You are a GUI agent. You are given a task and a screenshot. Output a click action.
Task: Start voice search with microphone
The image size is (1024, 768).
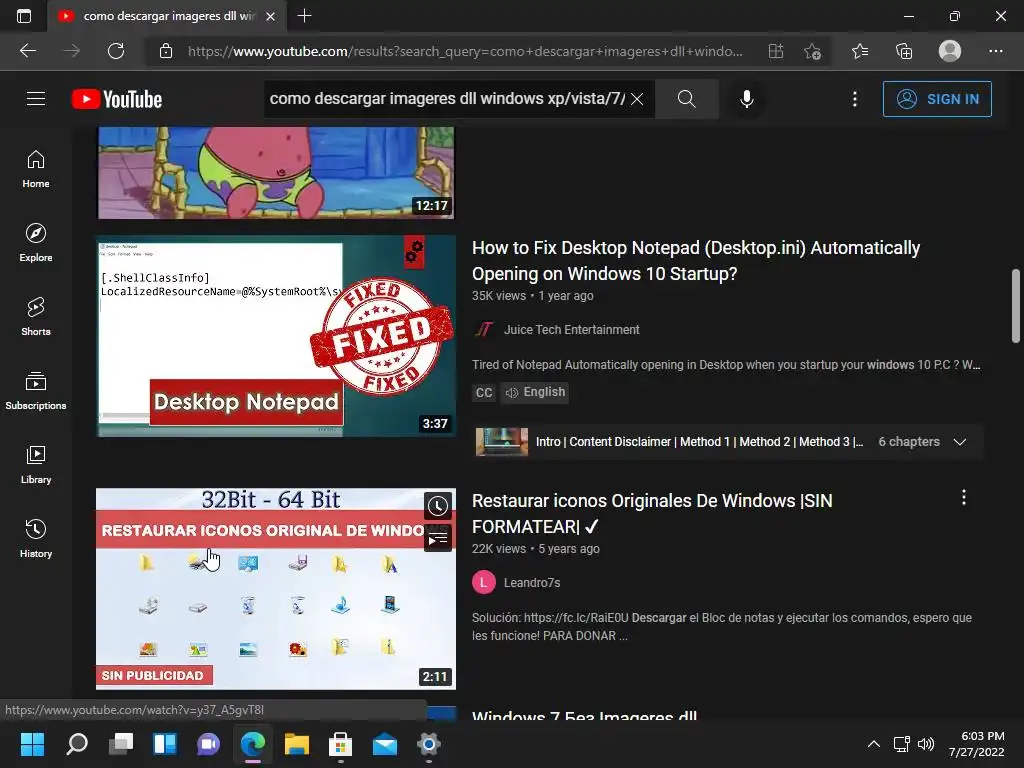click(x=746, y=99)
